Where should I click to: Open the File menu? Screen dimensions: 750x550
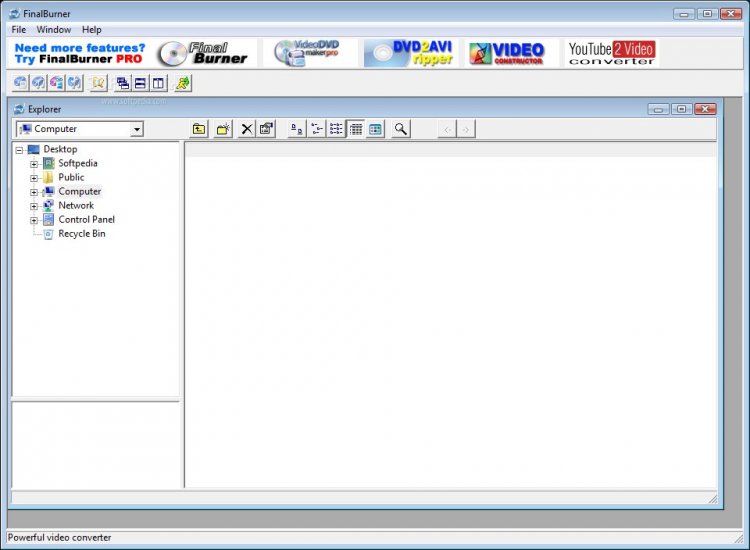(x=19, y=30)
